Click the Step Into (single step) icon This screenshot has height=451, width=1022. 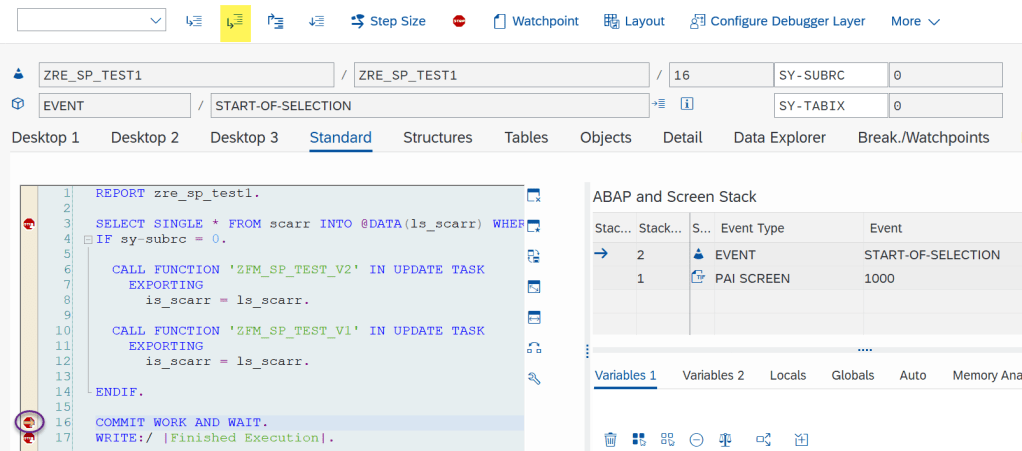point(194,21)
